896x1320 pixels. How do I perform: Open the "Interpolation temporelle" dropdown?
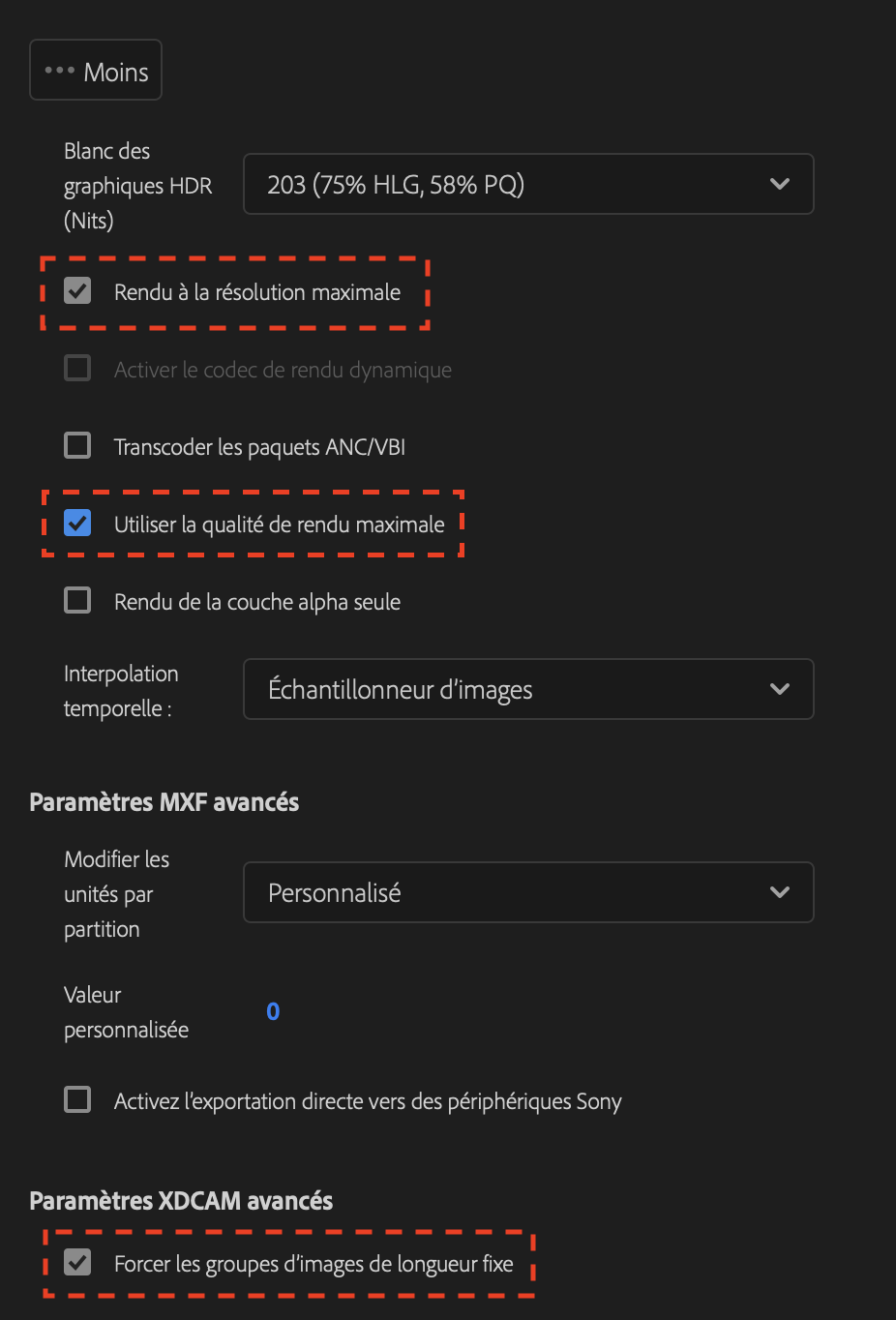528,689
